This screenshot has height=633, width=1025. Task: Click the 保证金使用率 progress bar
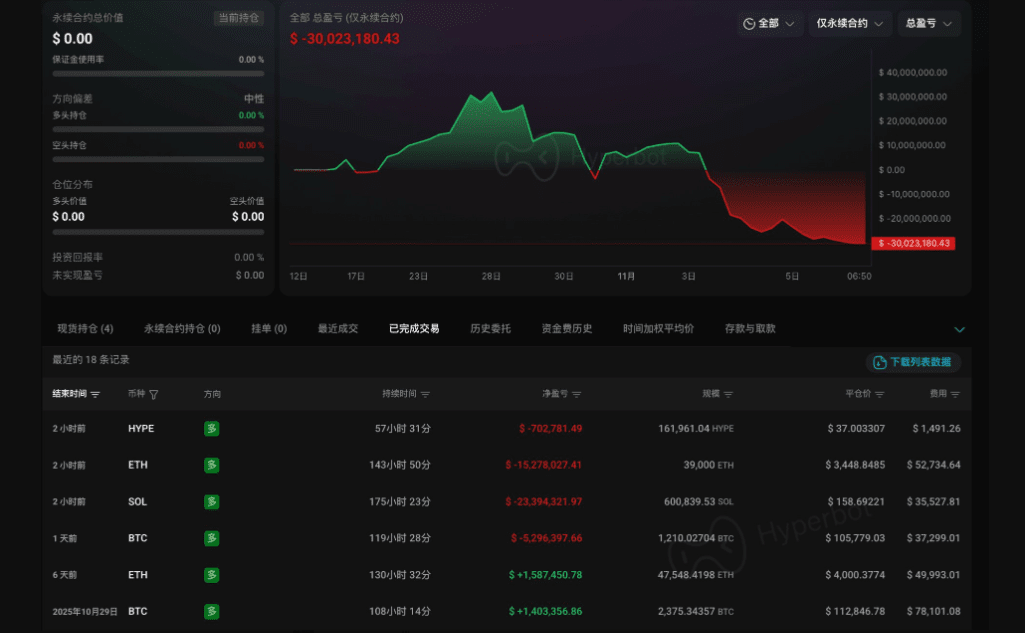(x=158, y=74)
